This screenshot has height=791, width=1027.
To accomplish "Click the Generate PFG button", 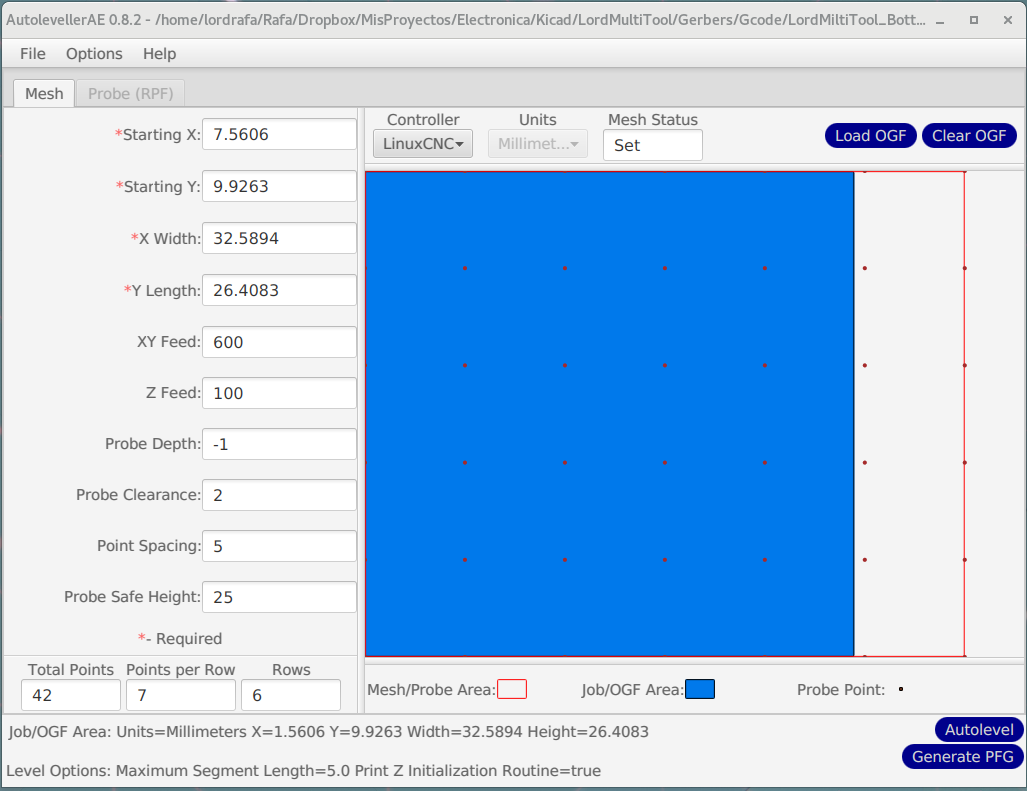I will click(963, 757).
